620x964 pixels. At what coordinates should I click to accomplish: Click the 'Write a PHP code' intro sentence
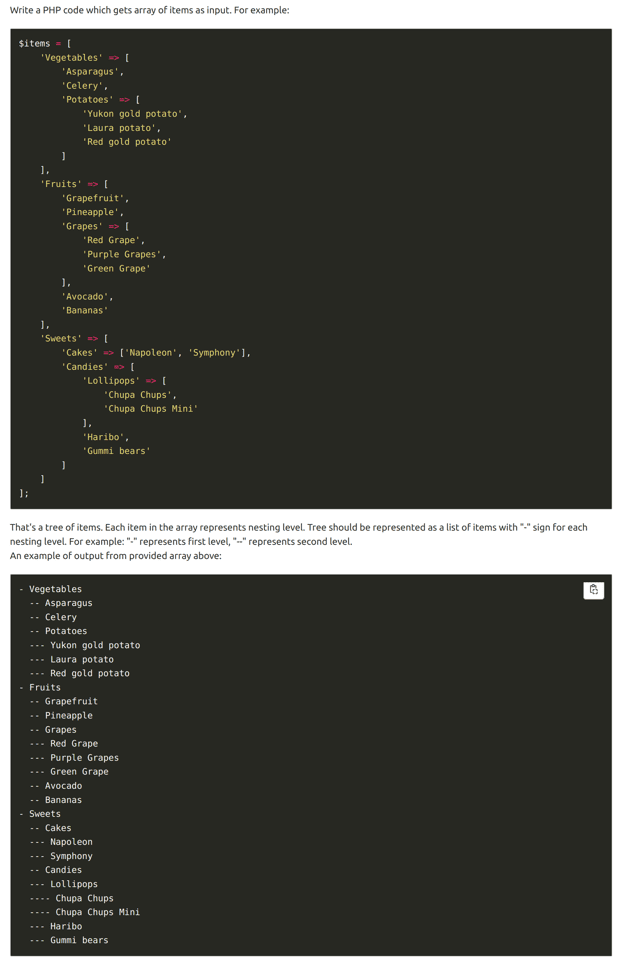(x=149, y=10)
